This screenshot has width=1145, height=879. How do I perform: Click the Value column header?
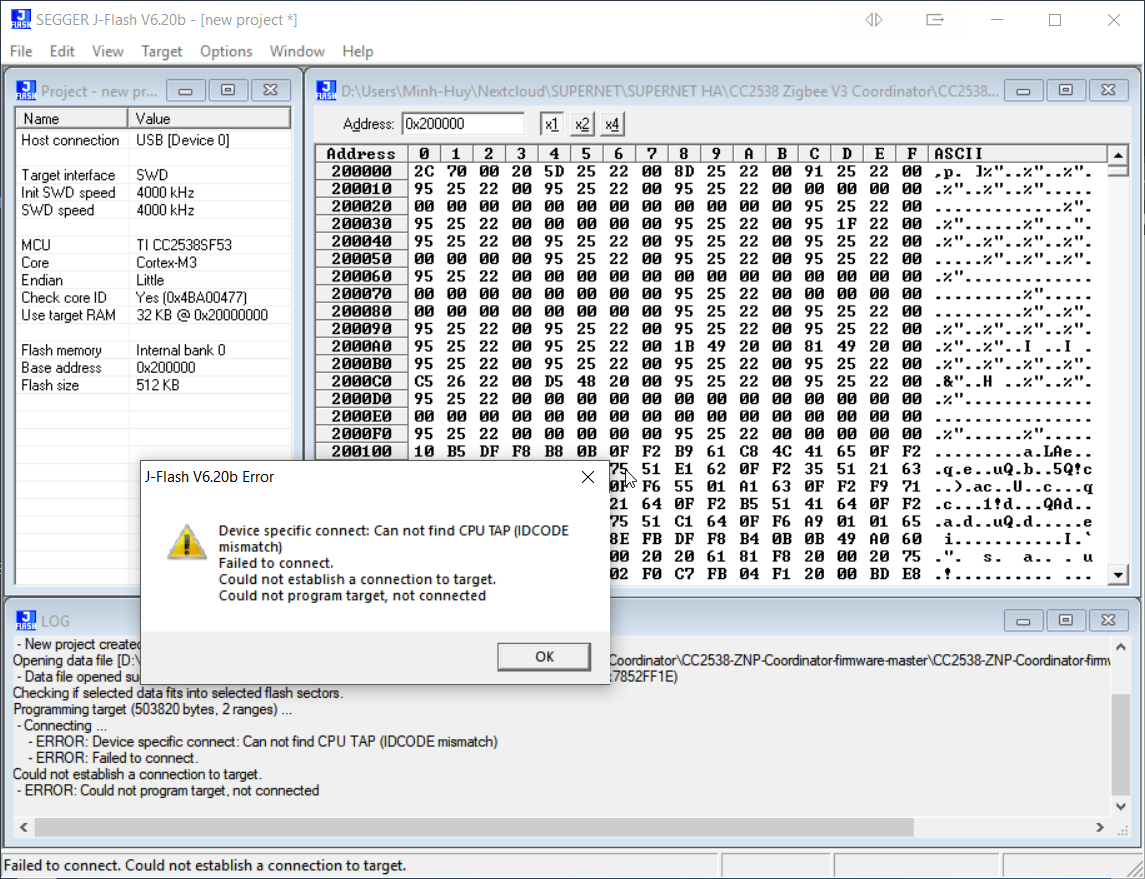click(209, 118)
